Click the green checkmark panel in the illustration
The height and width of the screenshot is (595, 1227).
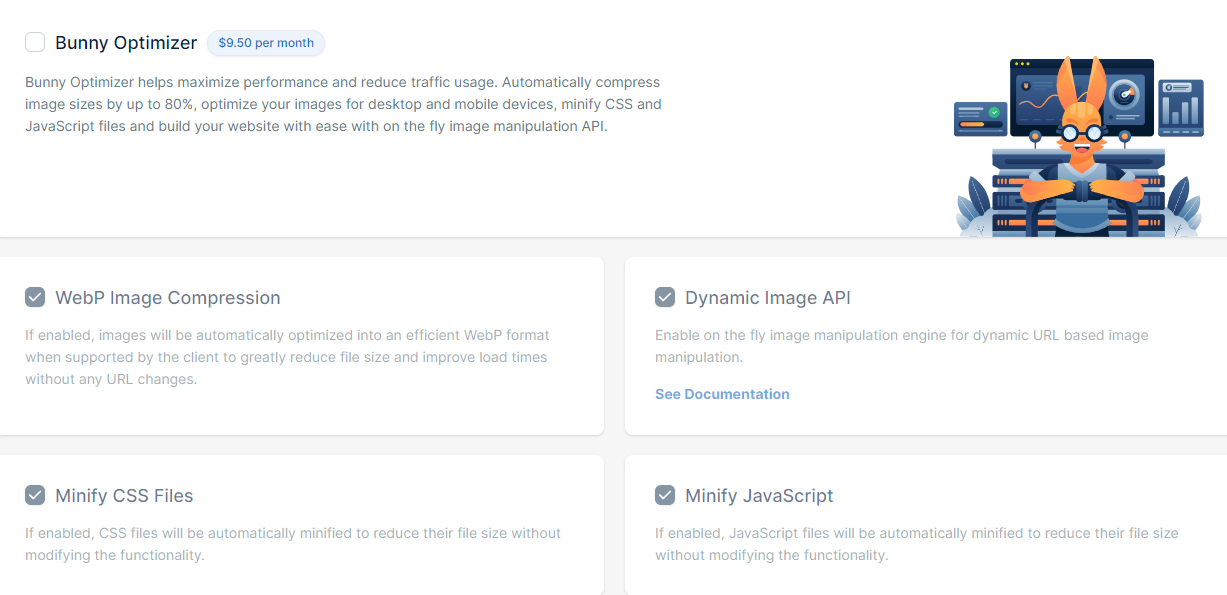pos(979,117)
